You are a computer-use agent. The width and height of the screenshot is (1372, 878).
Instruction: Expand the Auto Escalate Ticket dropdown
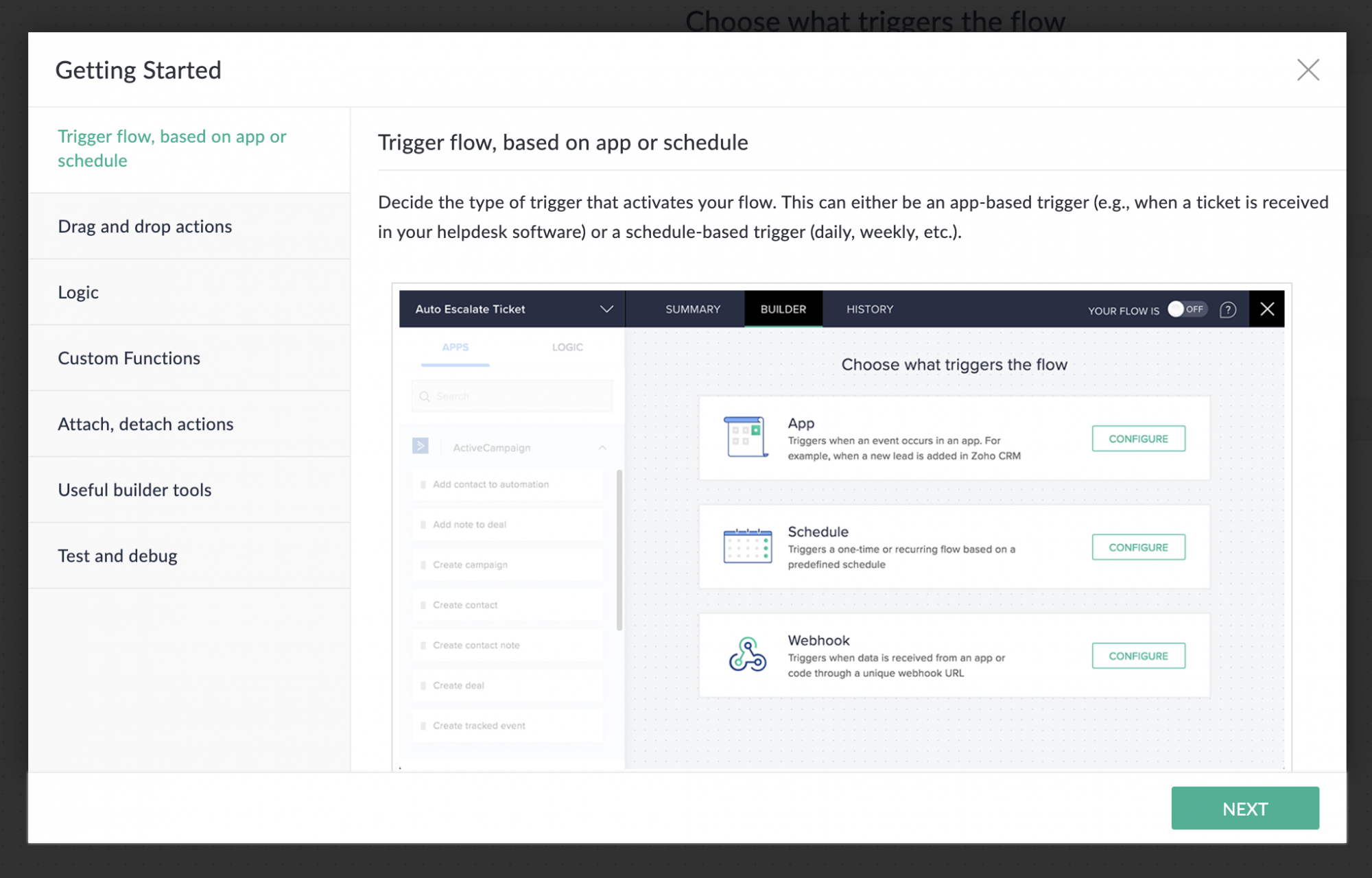606,309
